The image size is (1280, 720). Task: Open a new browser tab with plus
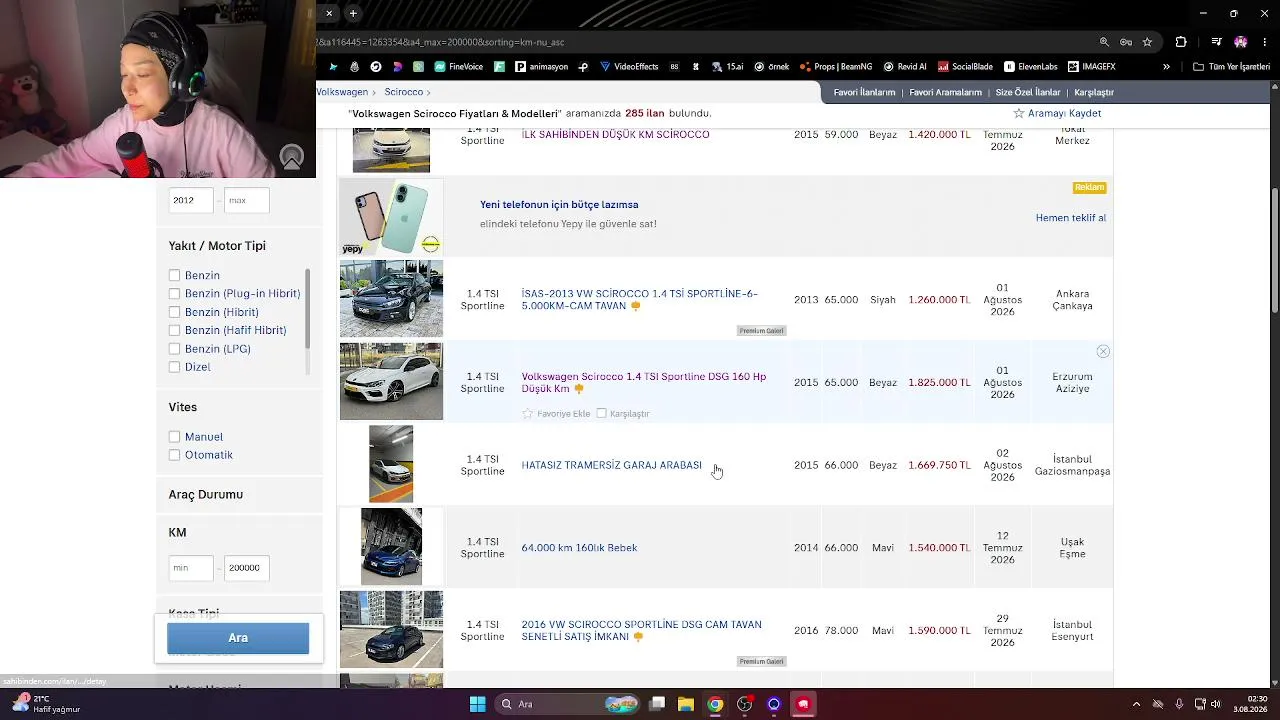(x=354, y=13)
